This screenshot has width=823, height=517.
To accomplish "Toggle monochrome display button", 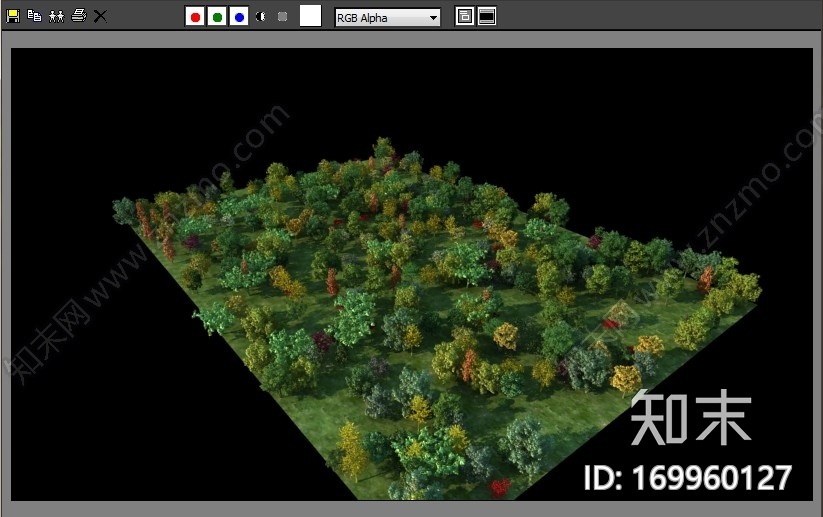I will pos(283,17).
